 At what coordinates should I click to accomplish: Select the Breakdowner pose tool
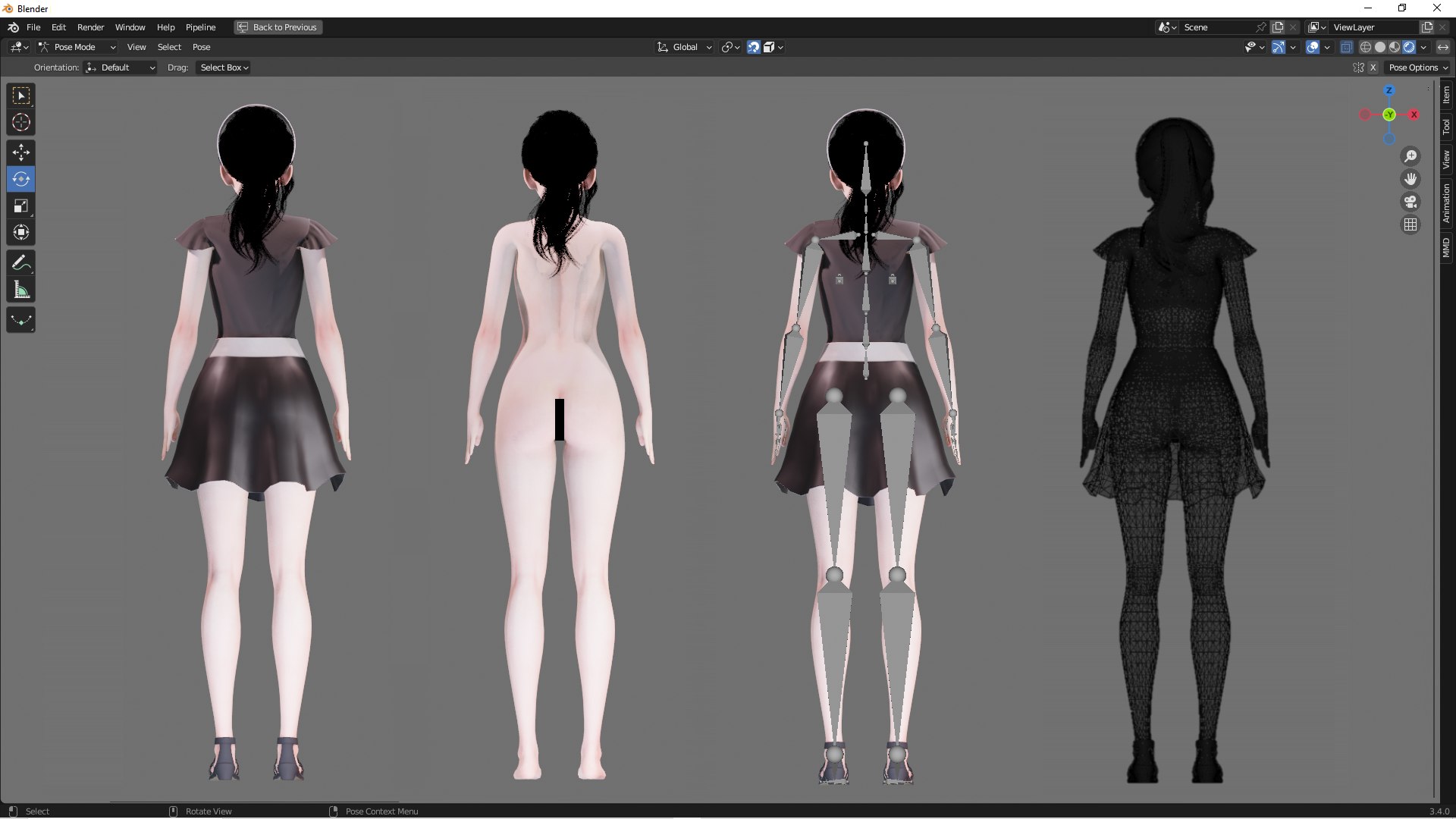pyautogui.click(x=21, y=320)
